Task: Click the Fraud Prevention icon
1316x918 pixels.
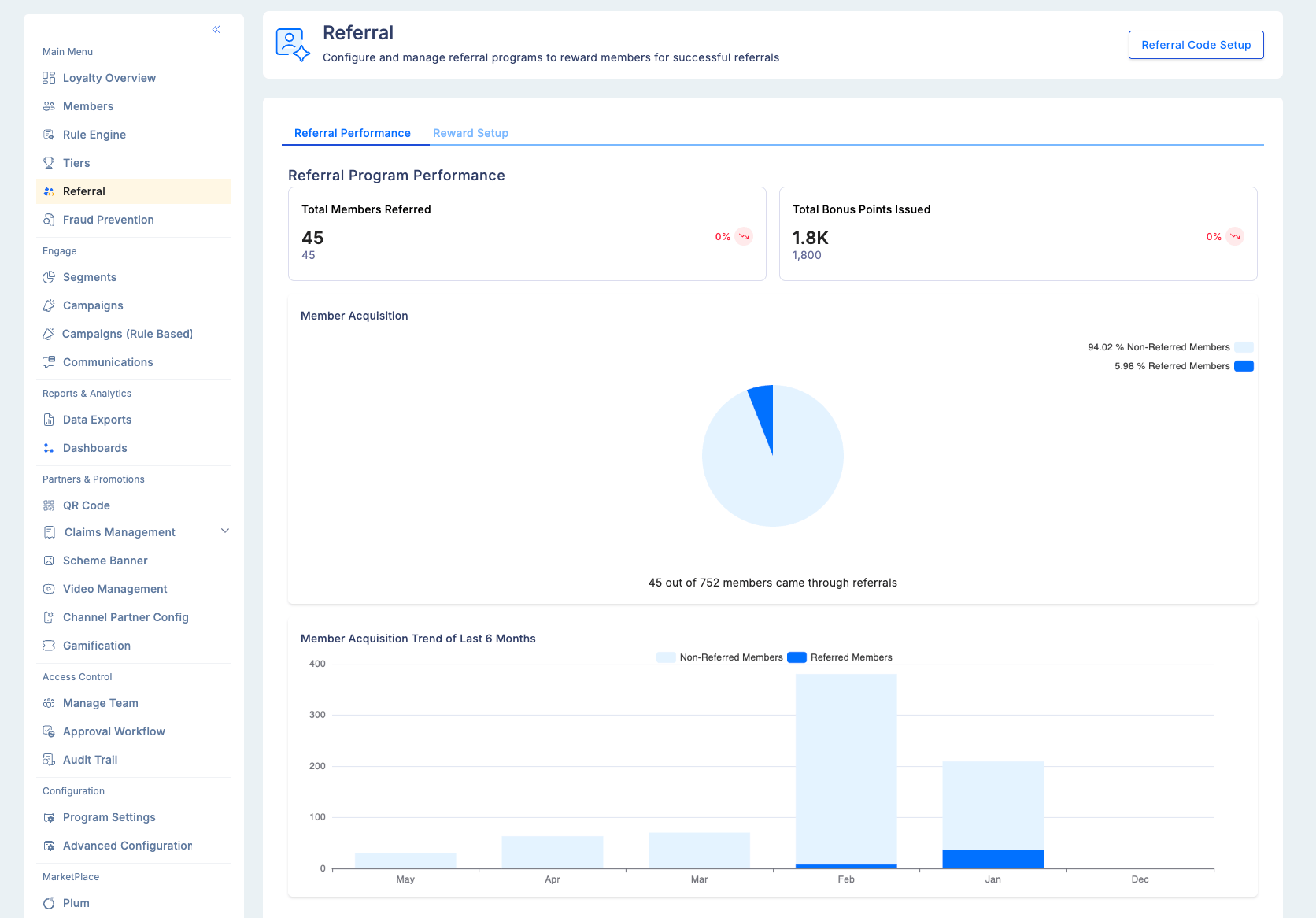Action: (49, 220)
